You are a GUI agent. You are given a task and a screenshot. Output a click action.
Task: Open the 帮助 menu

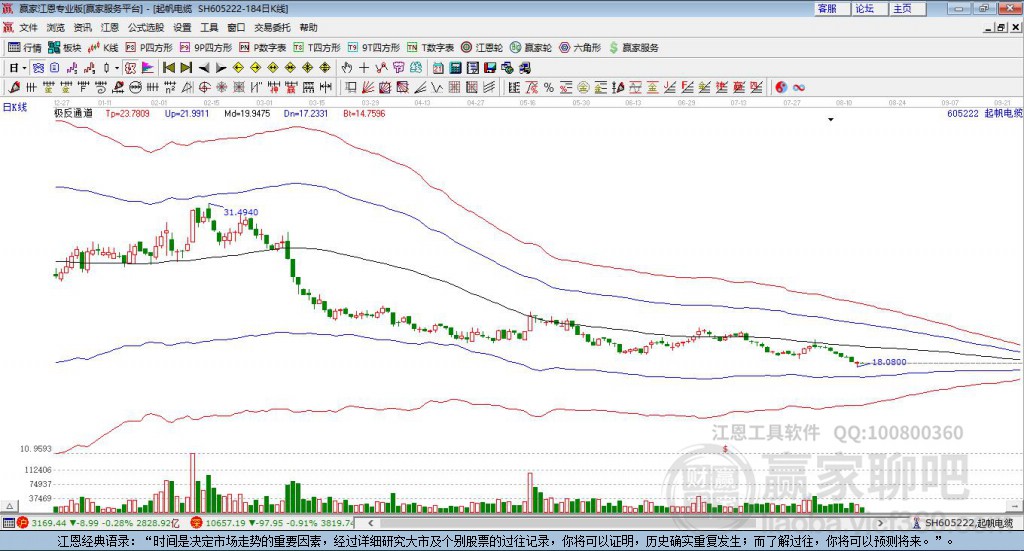308,27
